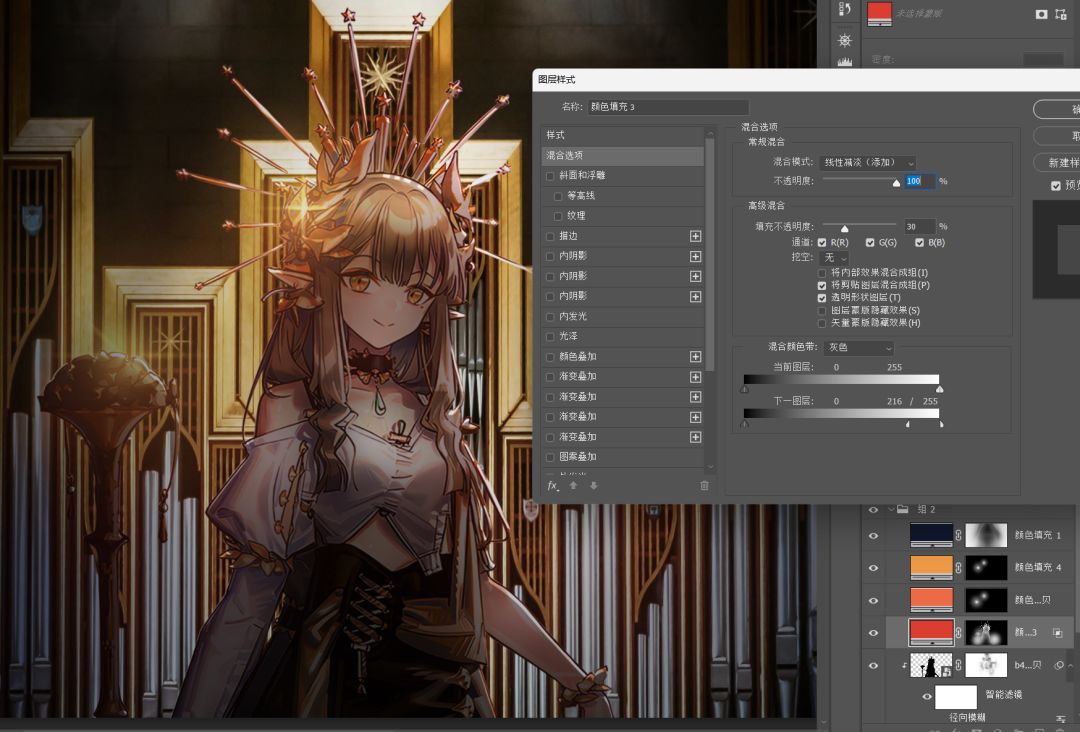Image resolution: width=1080 pixels, height=732 pixels.
Task: Open the History panel icon
Action: tap(845, 9)
